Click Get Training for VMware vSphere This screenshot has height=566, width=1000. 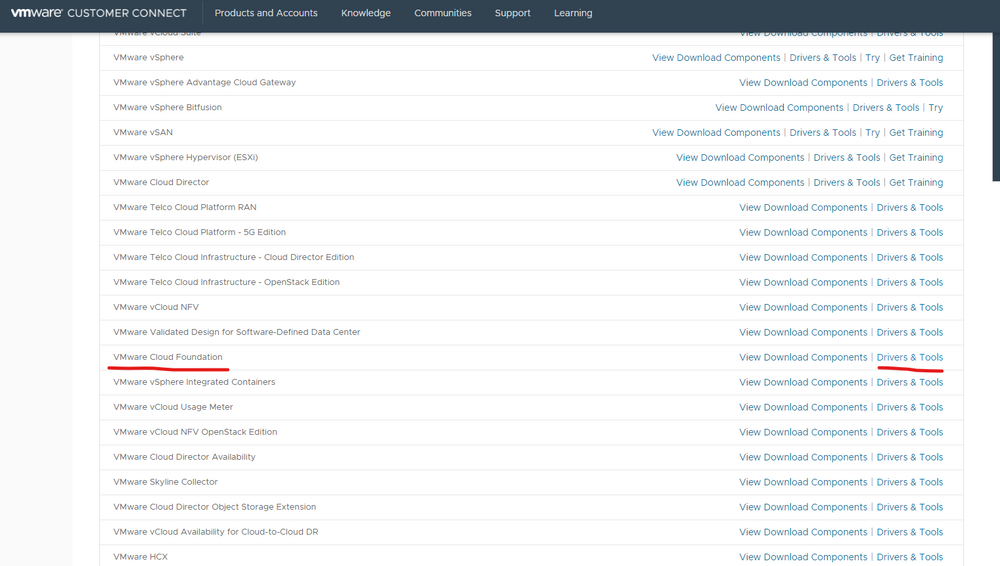[x=916, y=57]
